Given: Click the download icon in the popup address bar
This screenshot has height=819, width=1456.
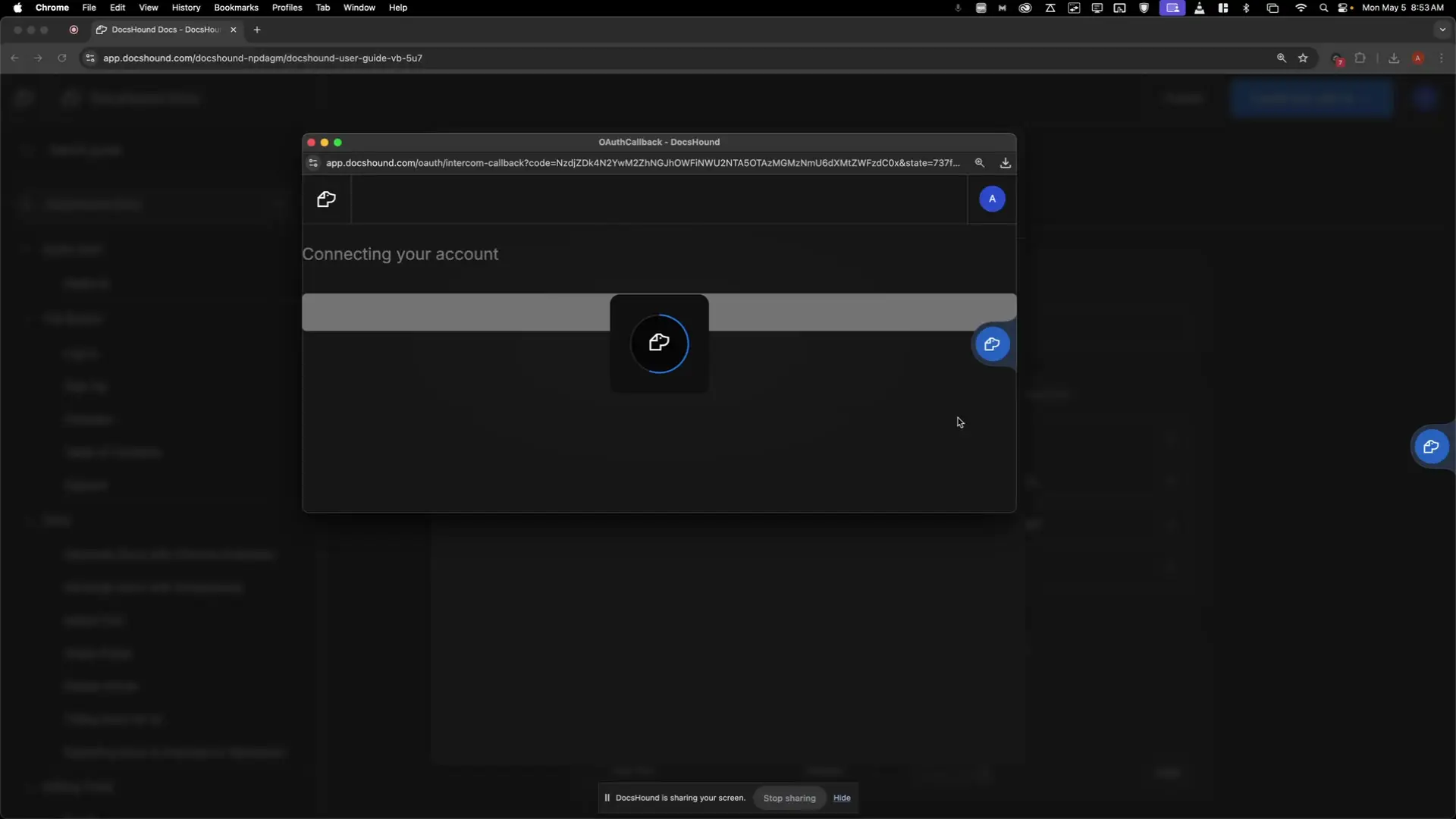Looking at the screenshot, I should click(x=1006, y=163).
